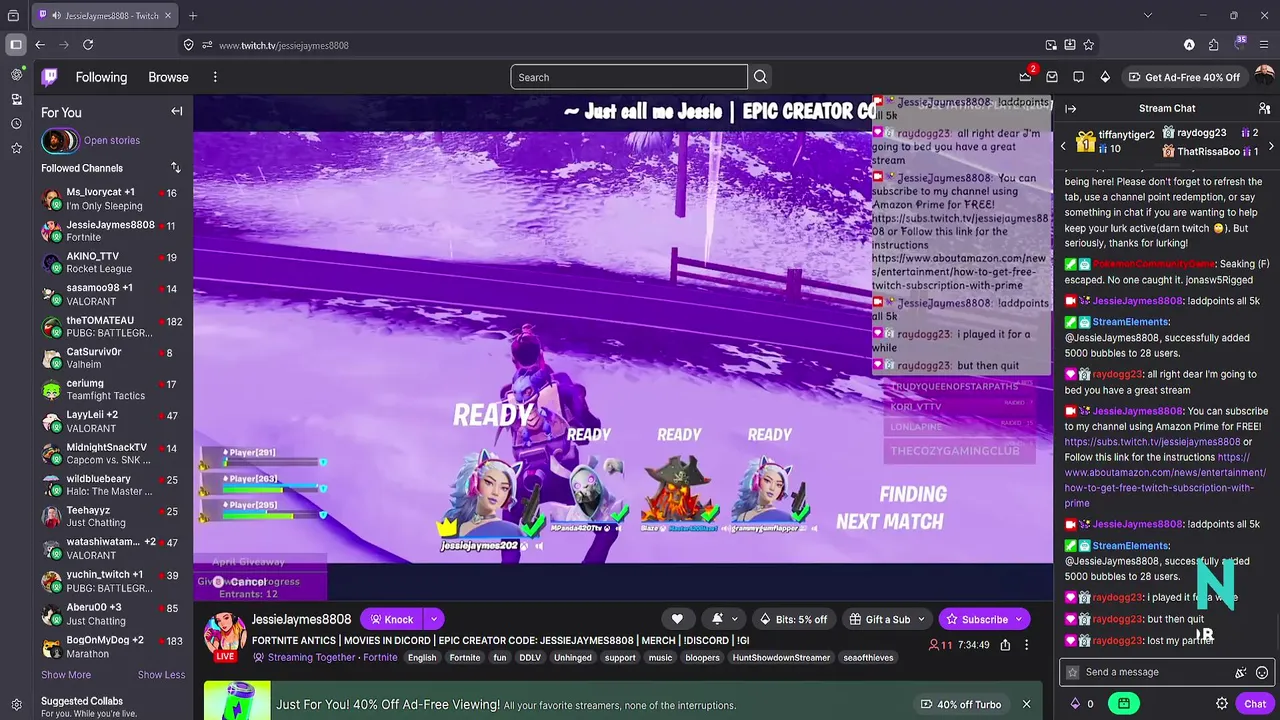Open the chat community users icon

point(1264,108)
